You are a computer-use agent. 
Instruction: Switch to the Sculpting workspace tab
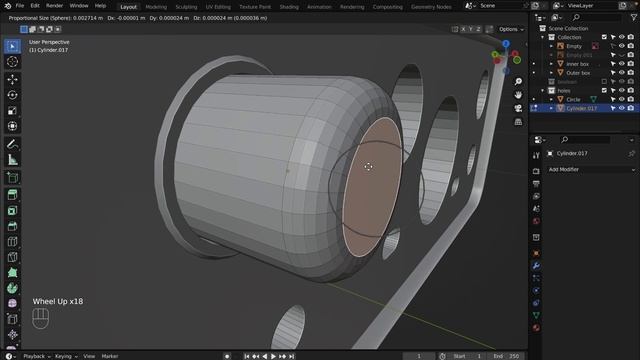tap(186, 7)
